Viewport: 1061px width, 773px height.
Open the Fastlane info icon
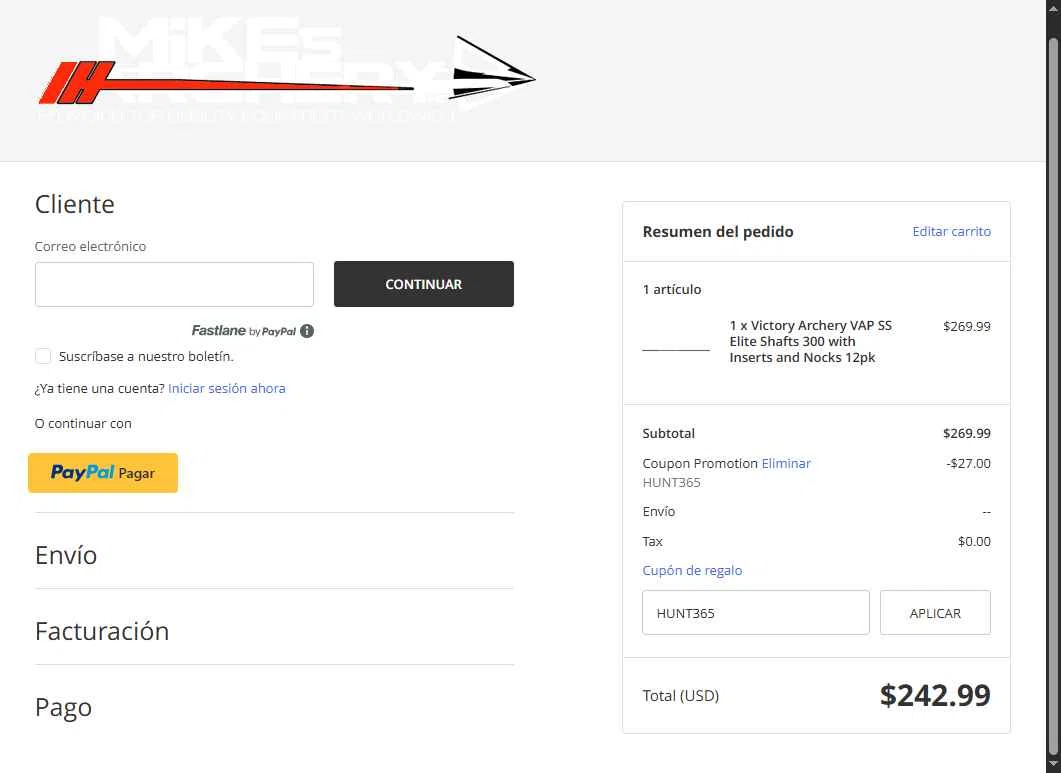(x=307, y=331)
